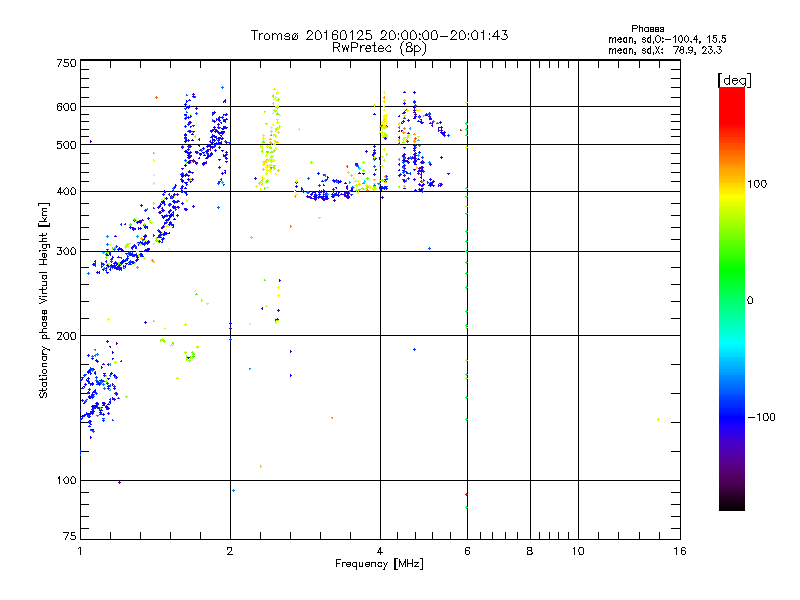Click the x-axis frequency tick label '2'

pyautogui.click(x=230, y=551)
